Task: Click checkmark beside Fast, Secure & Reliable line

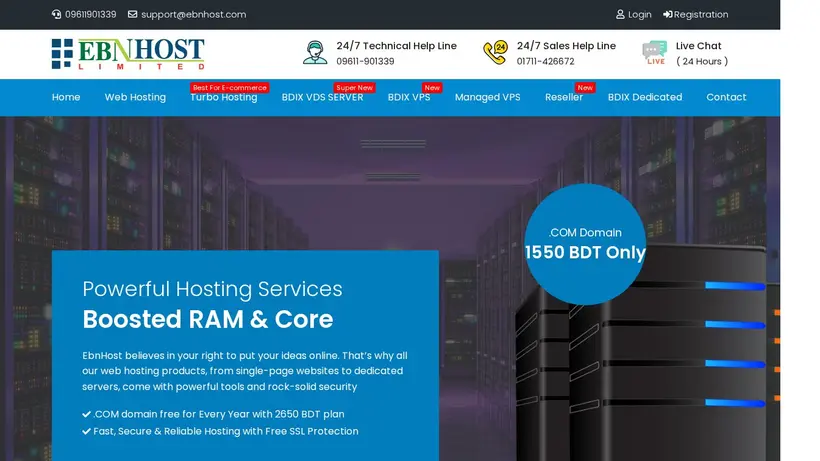Action: click(x=86, y=432)
